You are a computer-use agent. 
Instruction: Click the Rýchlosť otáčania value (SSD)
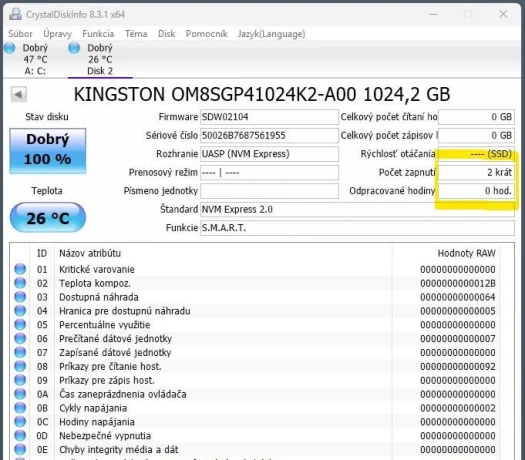pyautogui.click(x=476, y=154)
